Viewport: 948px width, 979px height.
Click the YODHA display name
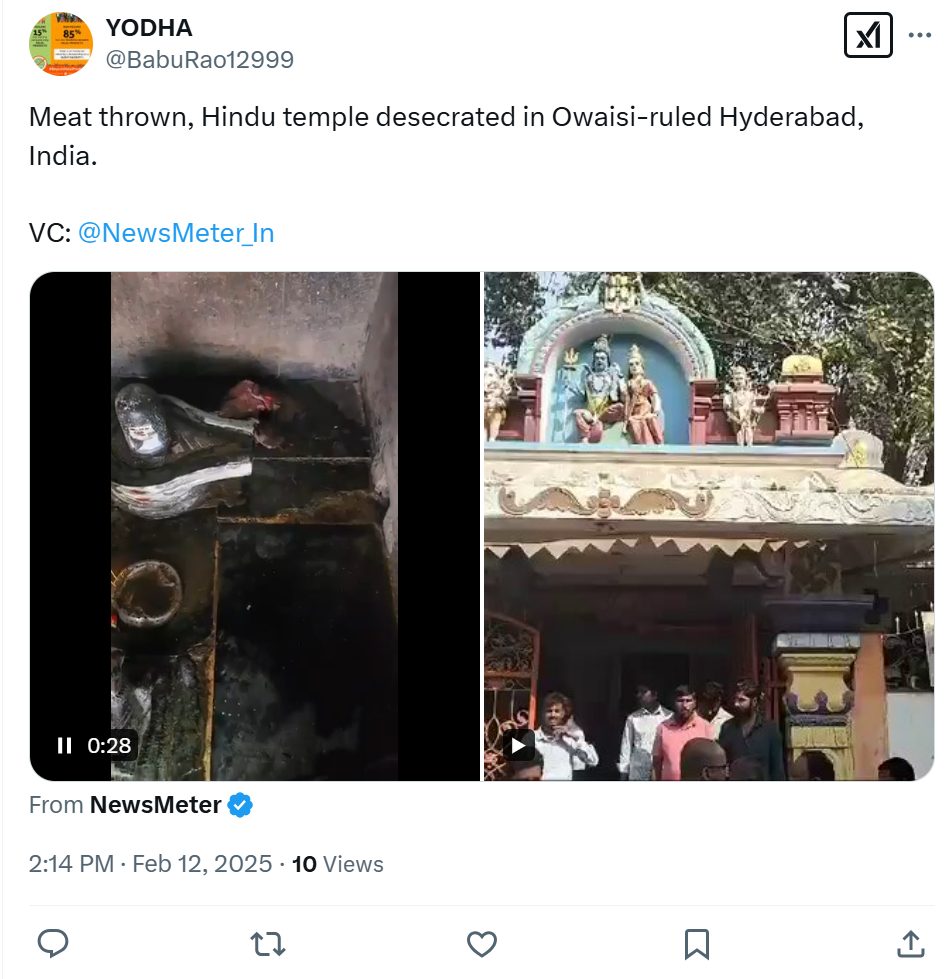pos(149,27)
